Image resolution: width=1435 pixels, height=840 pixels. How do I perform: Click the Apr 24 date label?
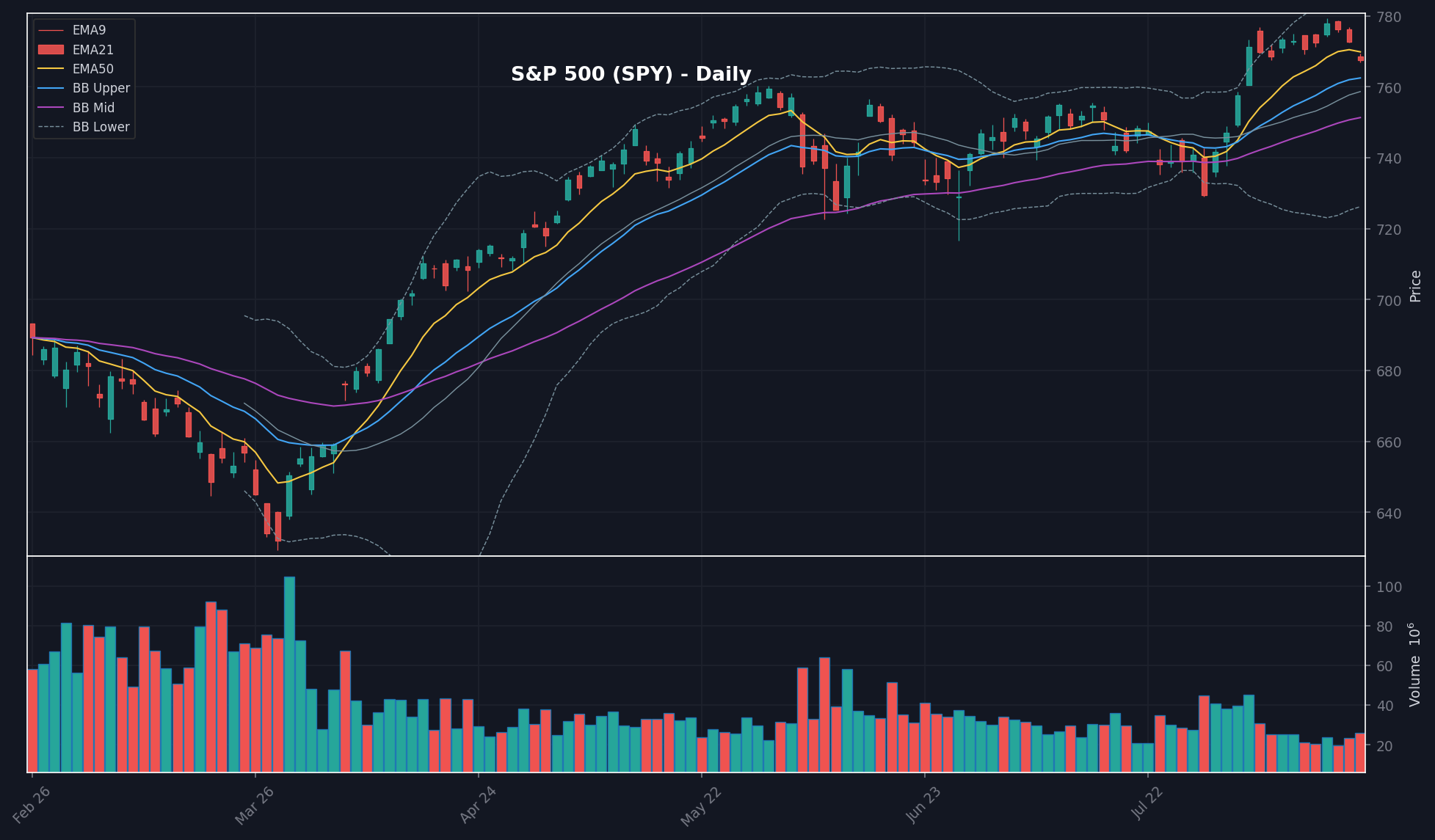click(x=478, y=805)
